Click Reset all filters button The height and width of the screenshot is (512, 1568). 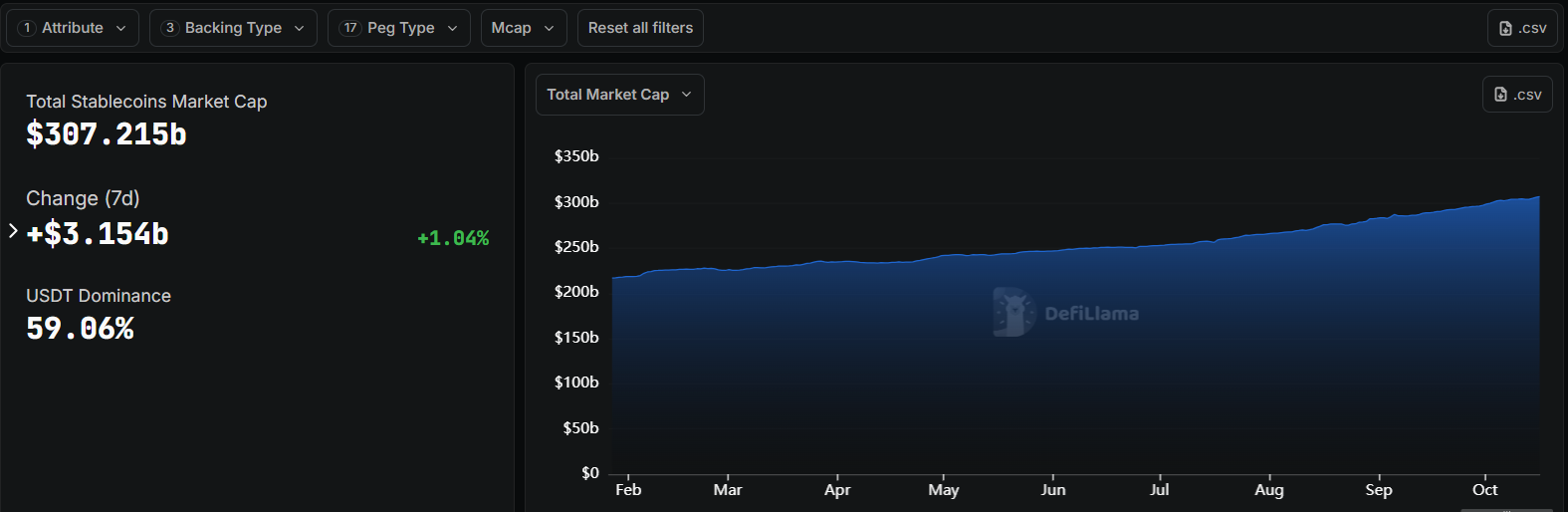pyautogui.click(x=640, y=28)
